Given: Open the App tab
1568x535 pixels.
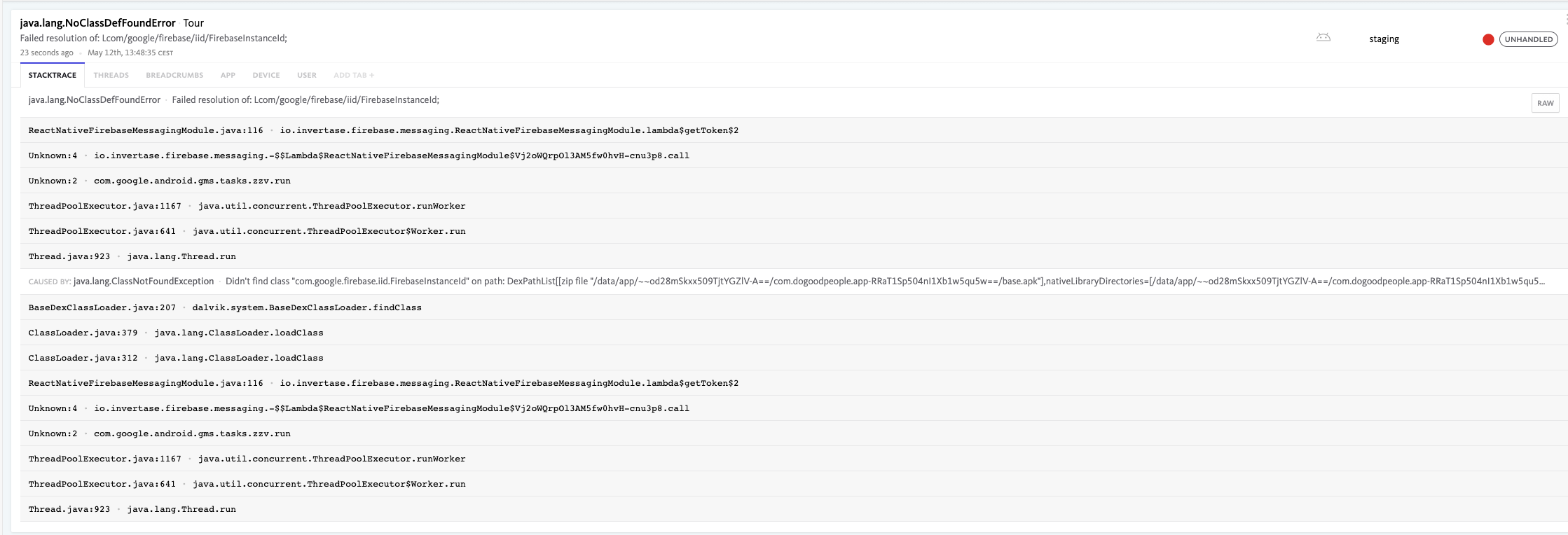Looking at the screenshot, I should tap(228, 75).
